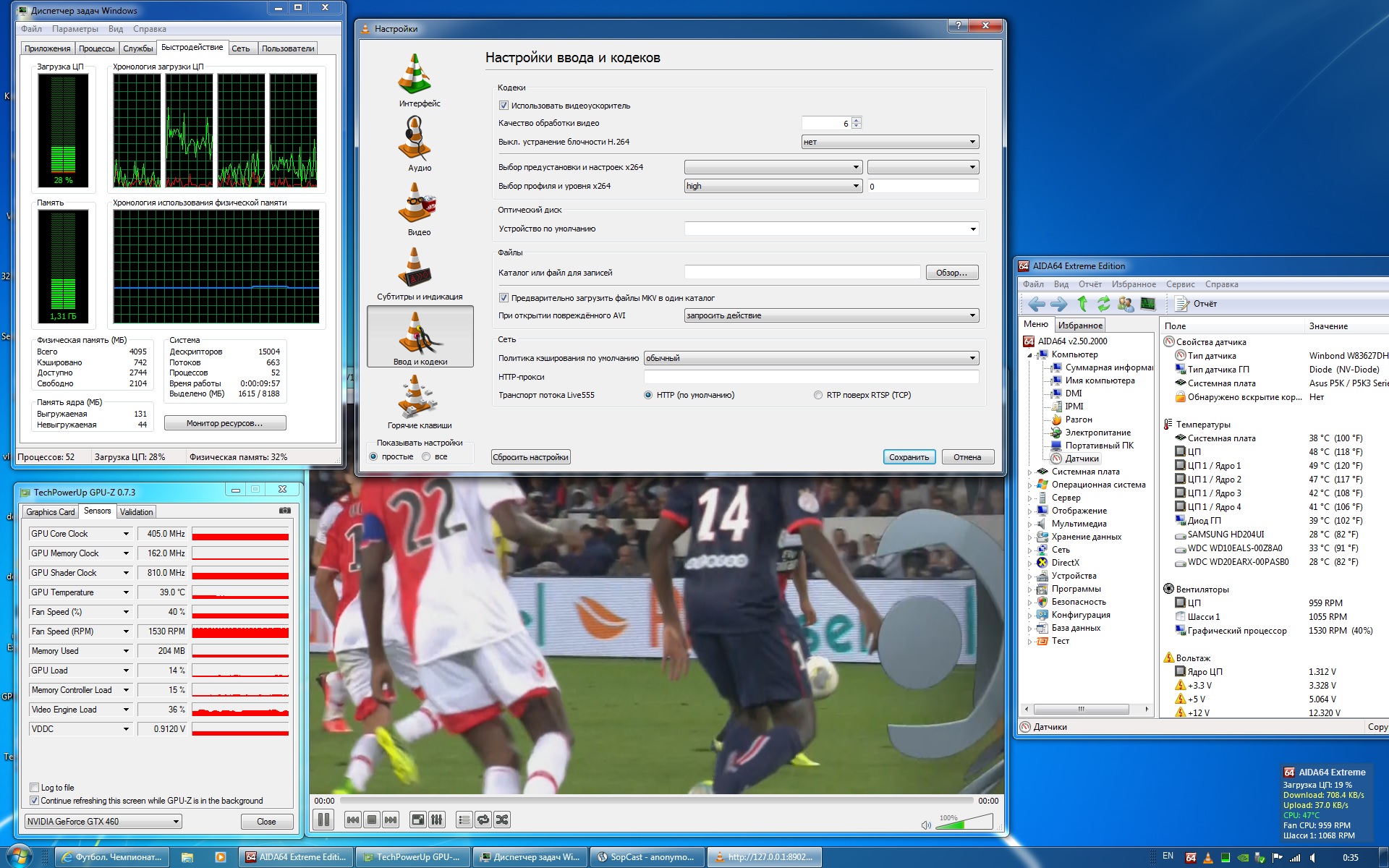The image size is (1389, 868).
Task: Click AIDA64 refresh toolbar icon
Action: [1103, 304]
